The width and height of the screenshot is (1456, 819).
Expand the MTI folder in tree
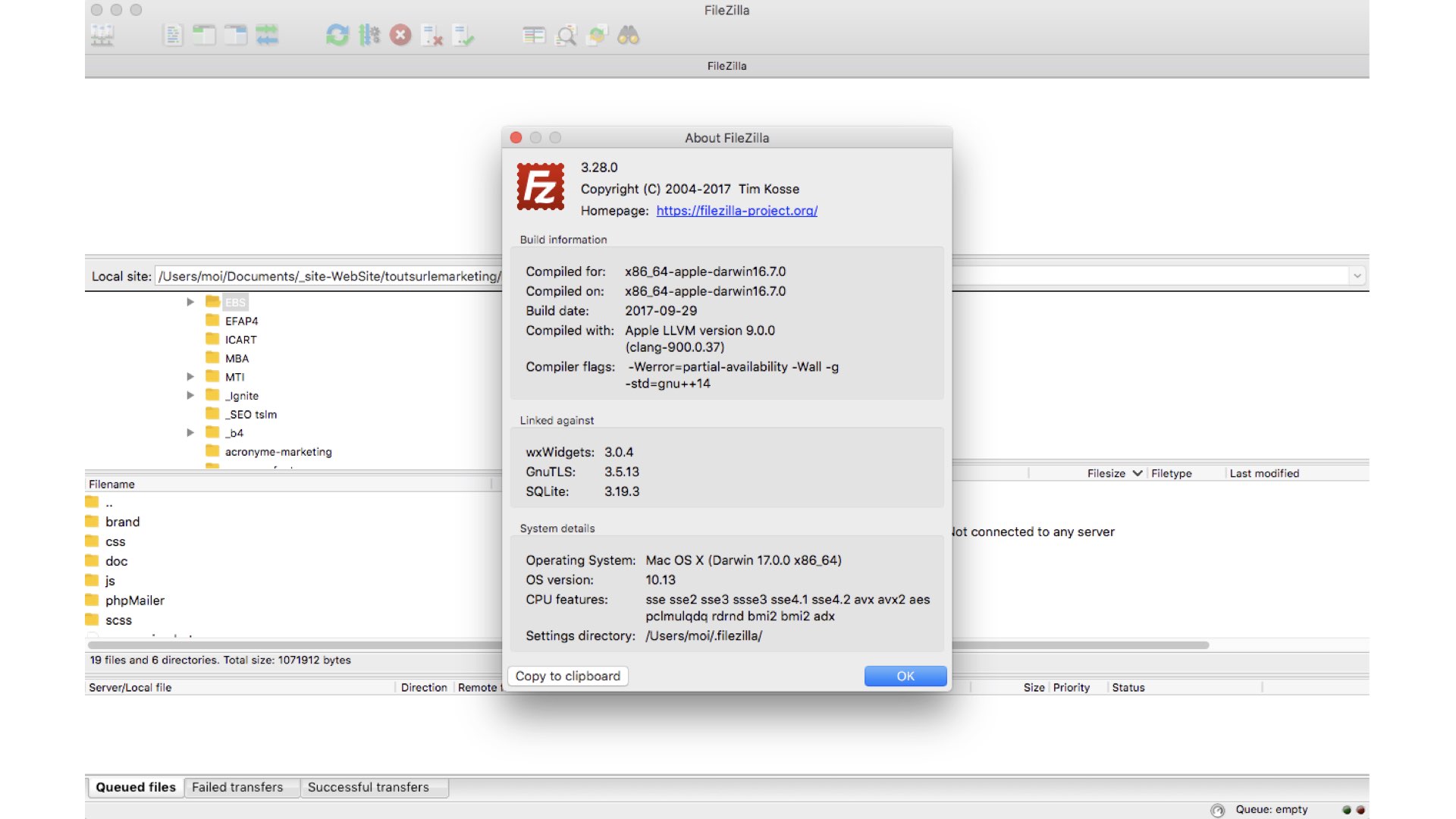tap(190, 376)
